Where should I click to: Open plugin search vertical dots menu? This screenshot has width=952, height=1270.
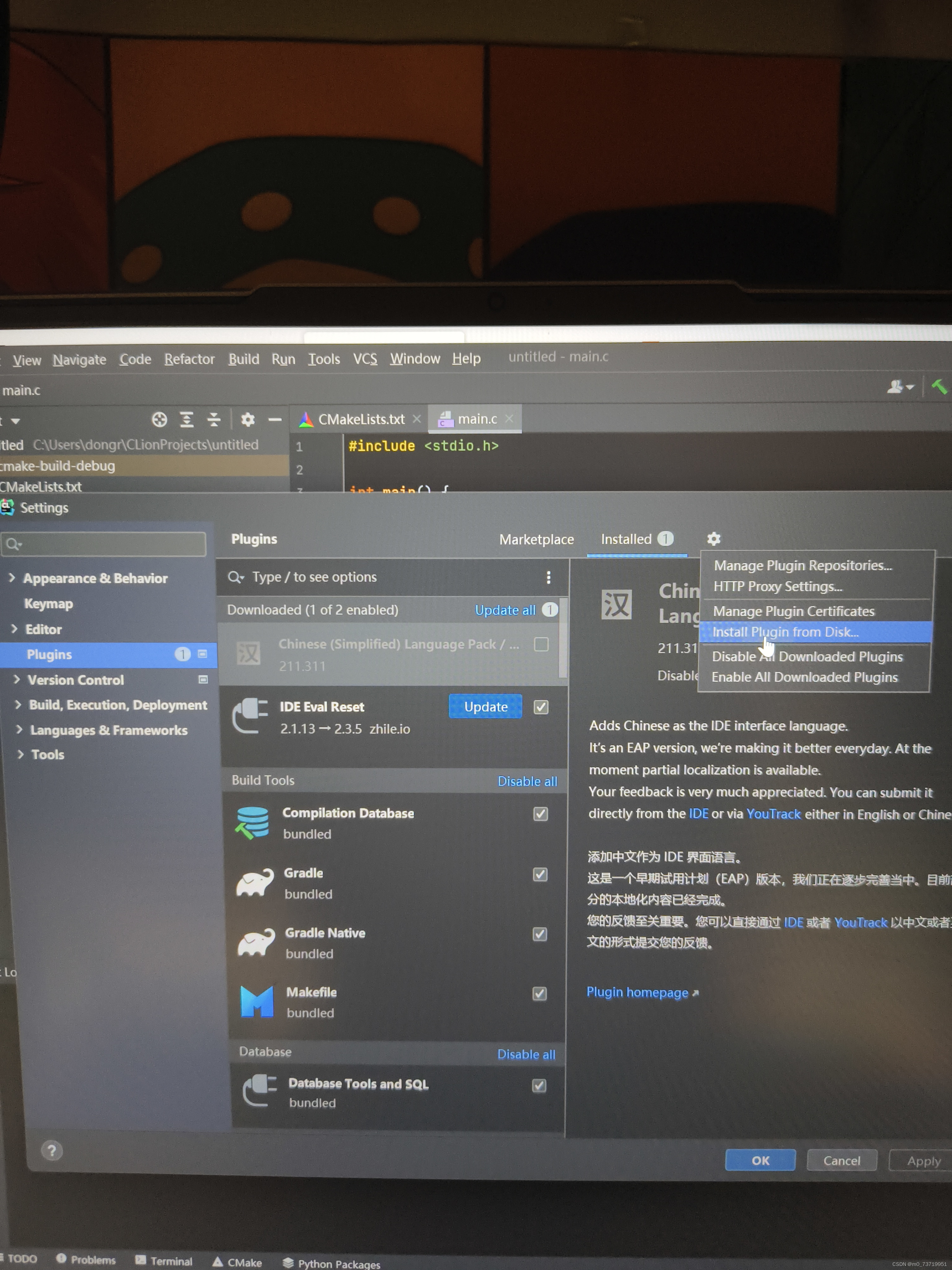[549, 577]
